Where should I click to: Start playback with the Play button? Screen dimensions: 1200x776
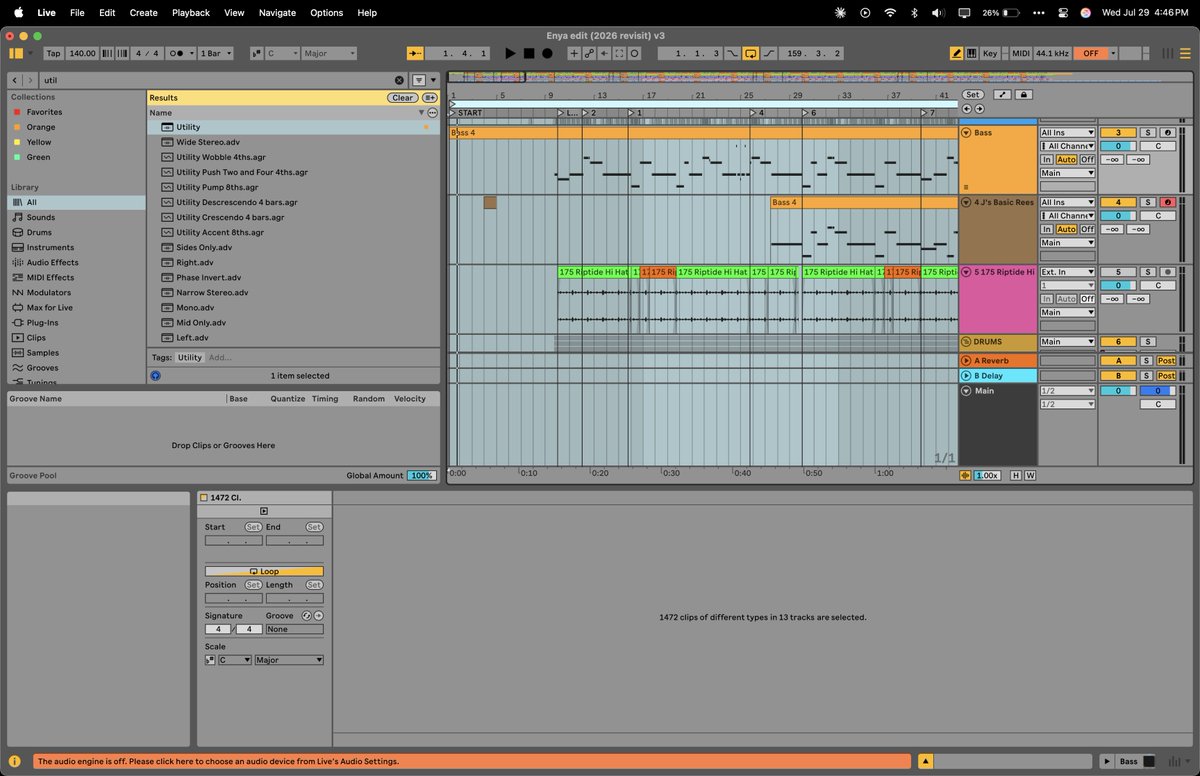click(510, 53)
